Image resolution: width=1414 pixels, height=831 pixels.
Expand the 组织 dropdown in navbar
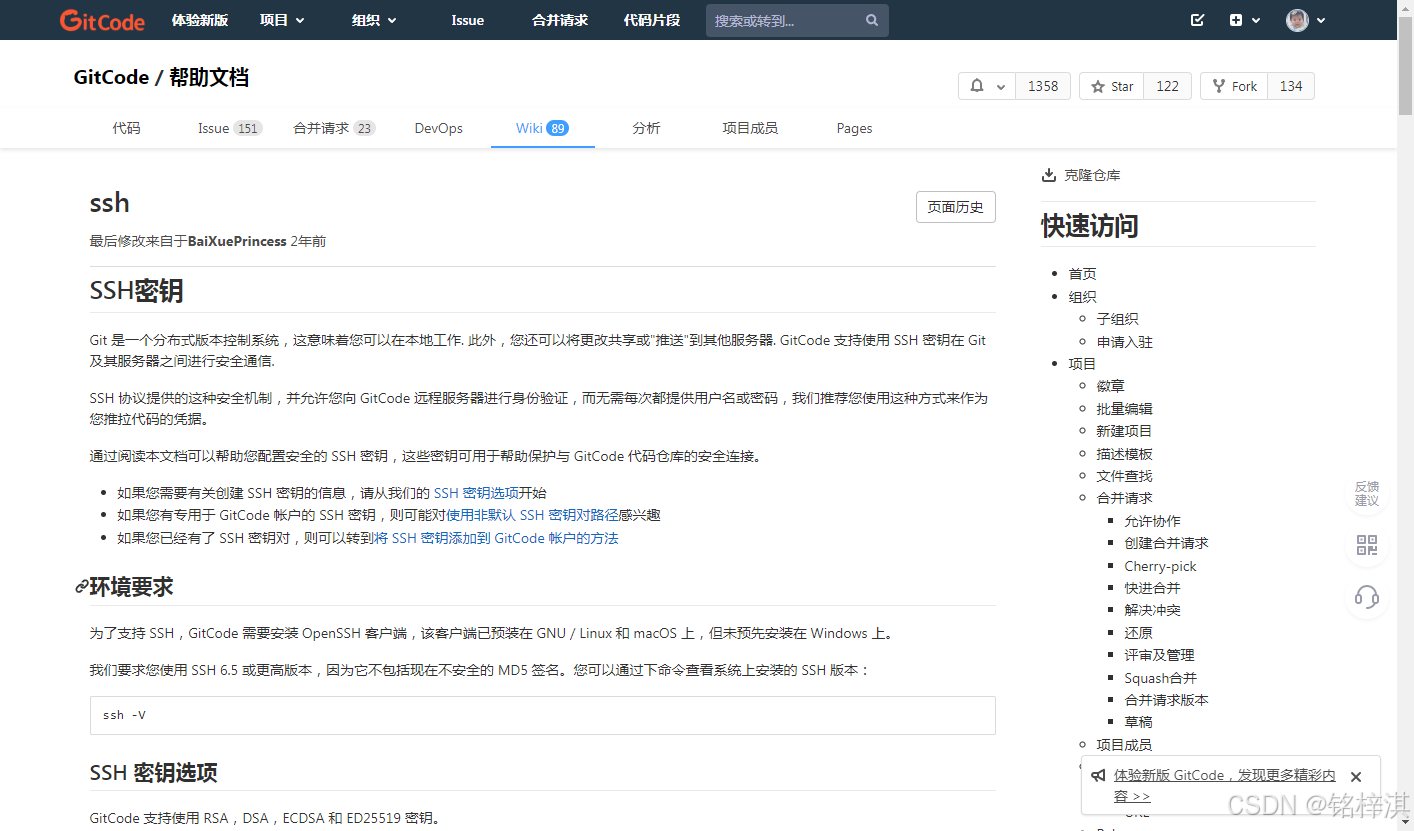click(x=374, y=20)
